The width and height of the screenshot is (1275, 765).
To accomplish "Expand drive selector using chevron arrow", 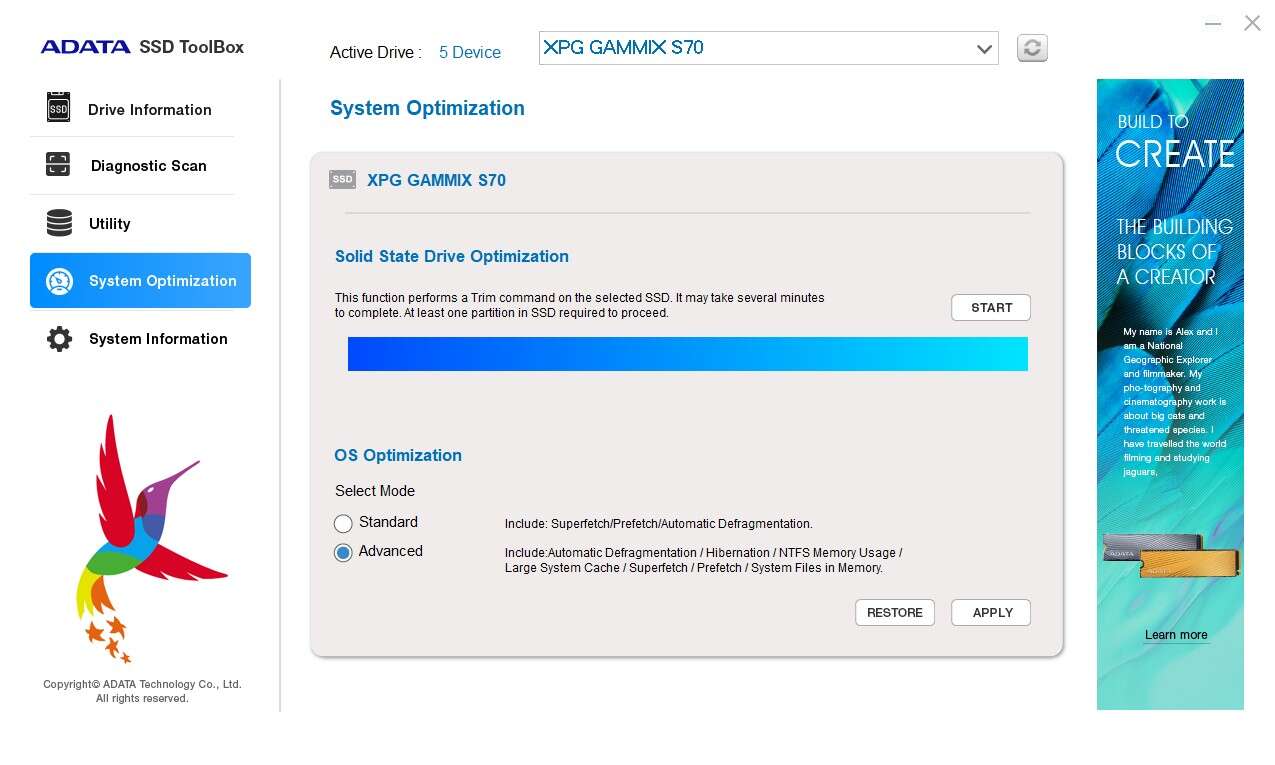I will [984, 49].
